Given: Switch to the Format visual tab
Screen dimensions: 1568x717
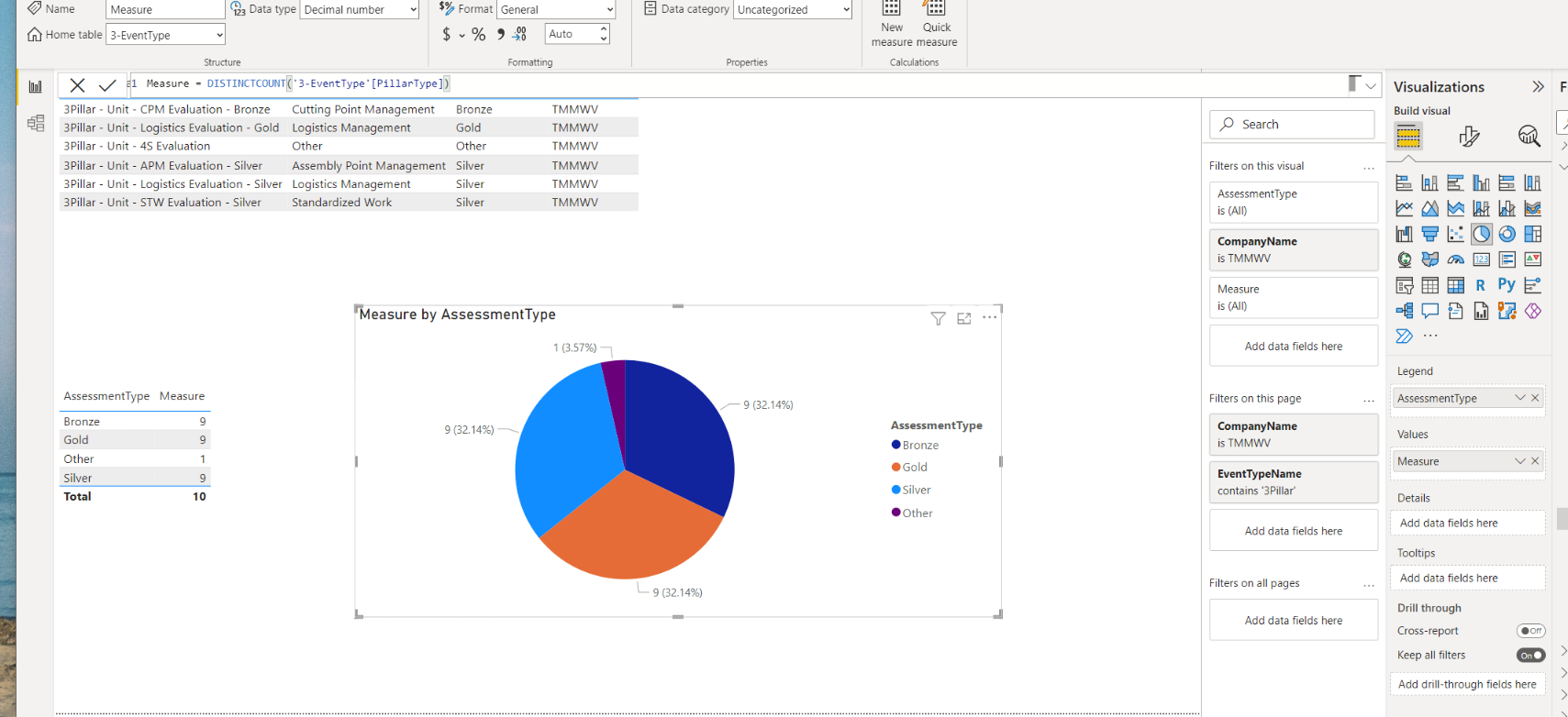Looking at the screenshot, I should [1469, 137].
